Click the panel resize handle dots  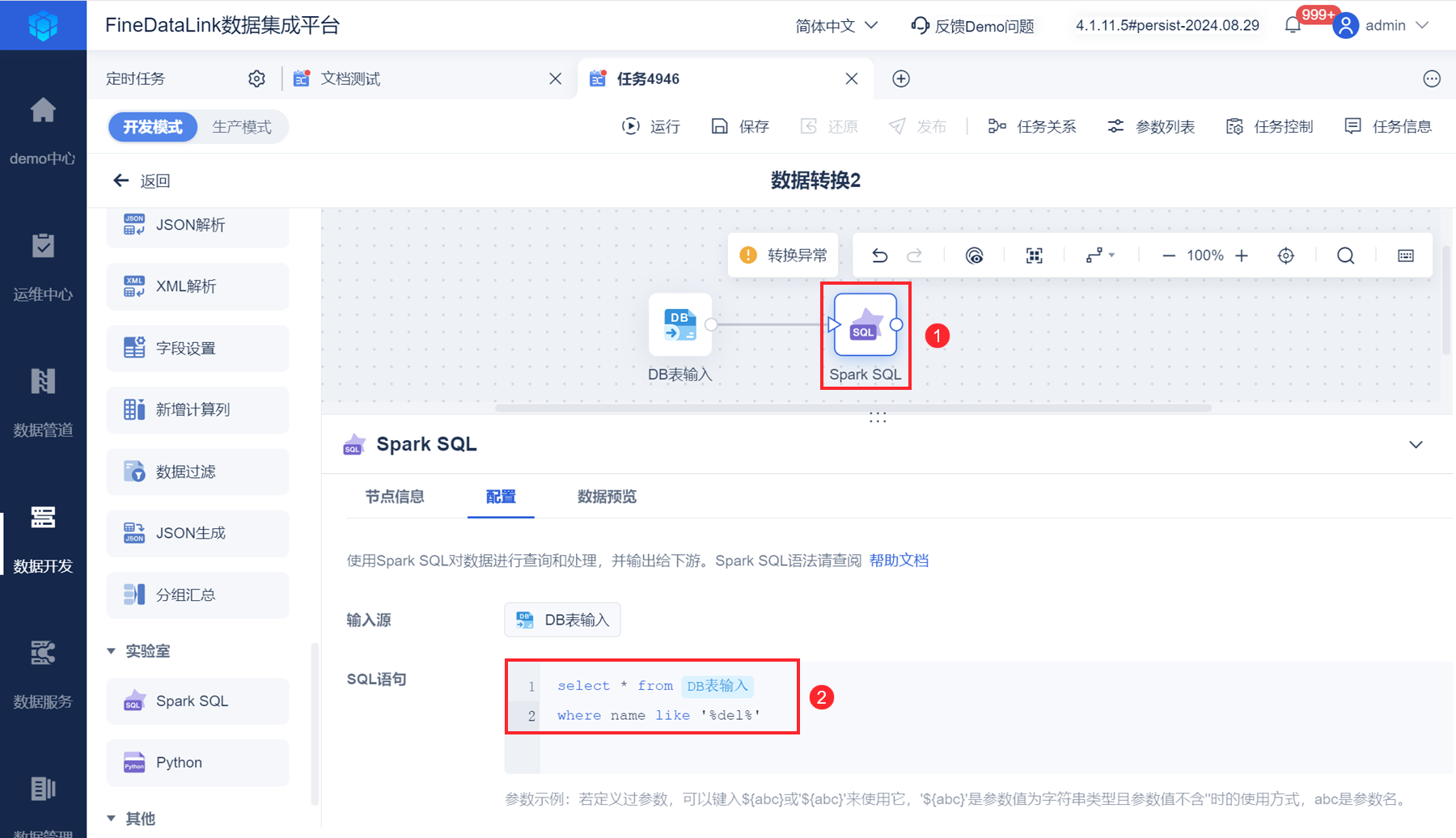click(878, 417)
